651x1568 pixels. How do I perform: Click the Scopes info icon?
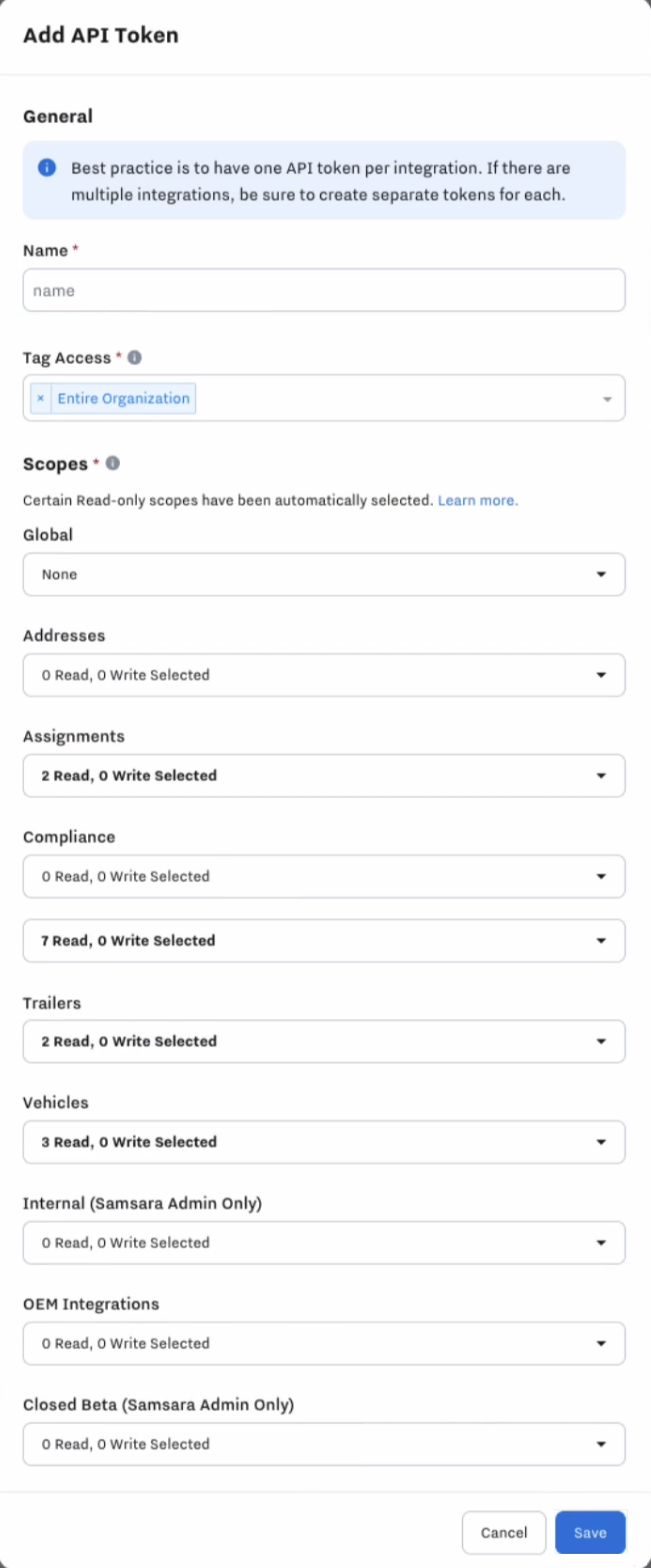(x=113, y=463)
